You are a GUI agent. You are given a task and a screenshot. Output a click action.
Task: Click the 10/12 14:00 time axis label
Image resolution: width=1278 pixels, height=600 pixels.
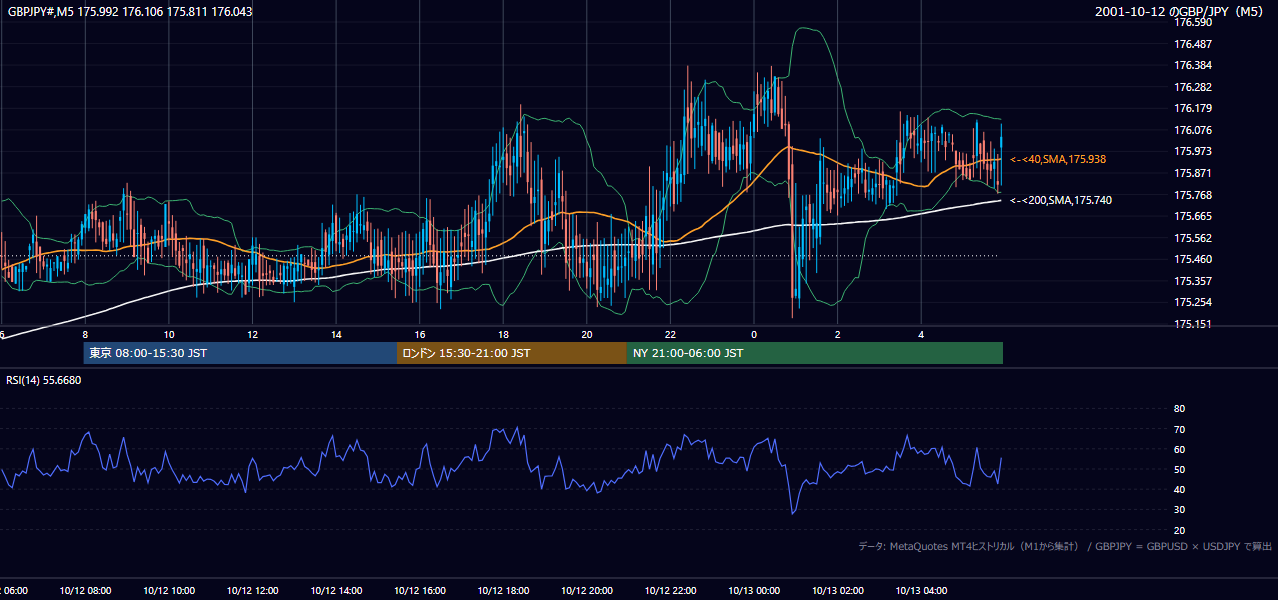(336, 591)
